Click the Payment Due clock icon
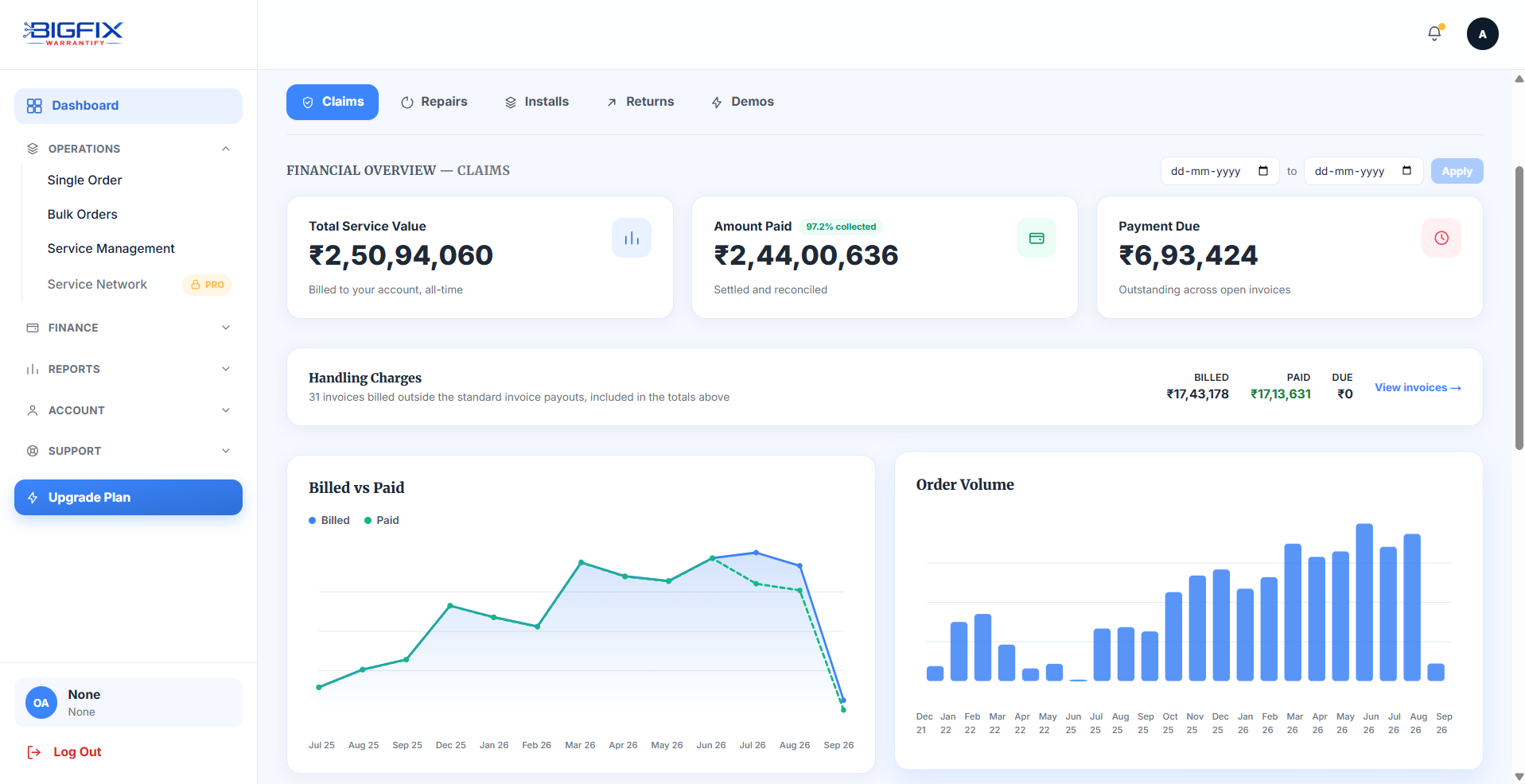Screen dimensions: 1525x784 coord(1441,238)
